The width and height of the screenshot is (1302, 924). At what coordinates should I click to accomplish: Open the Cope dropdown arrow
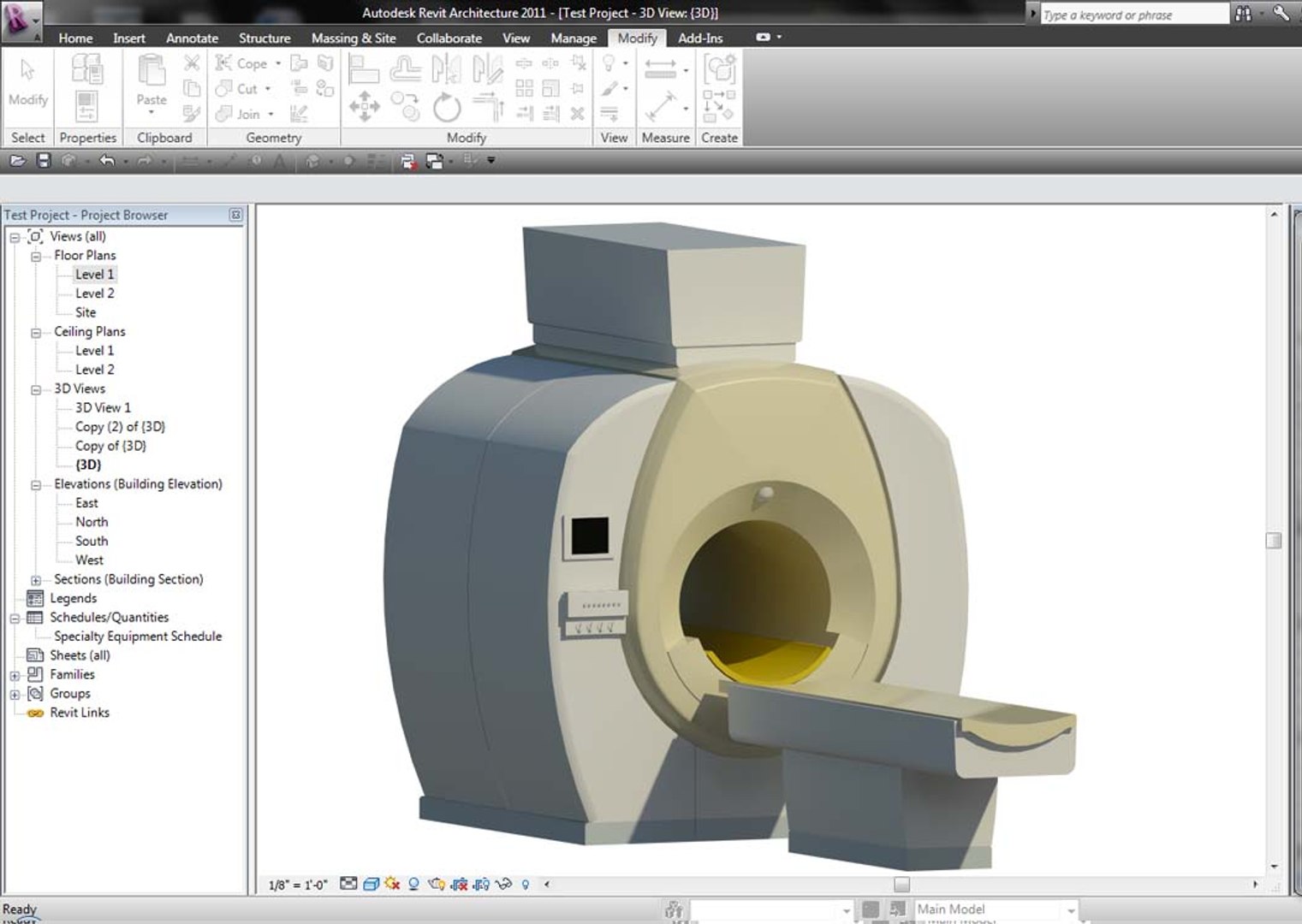(x=278, y=63)
